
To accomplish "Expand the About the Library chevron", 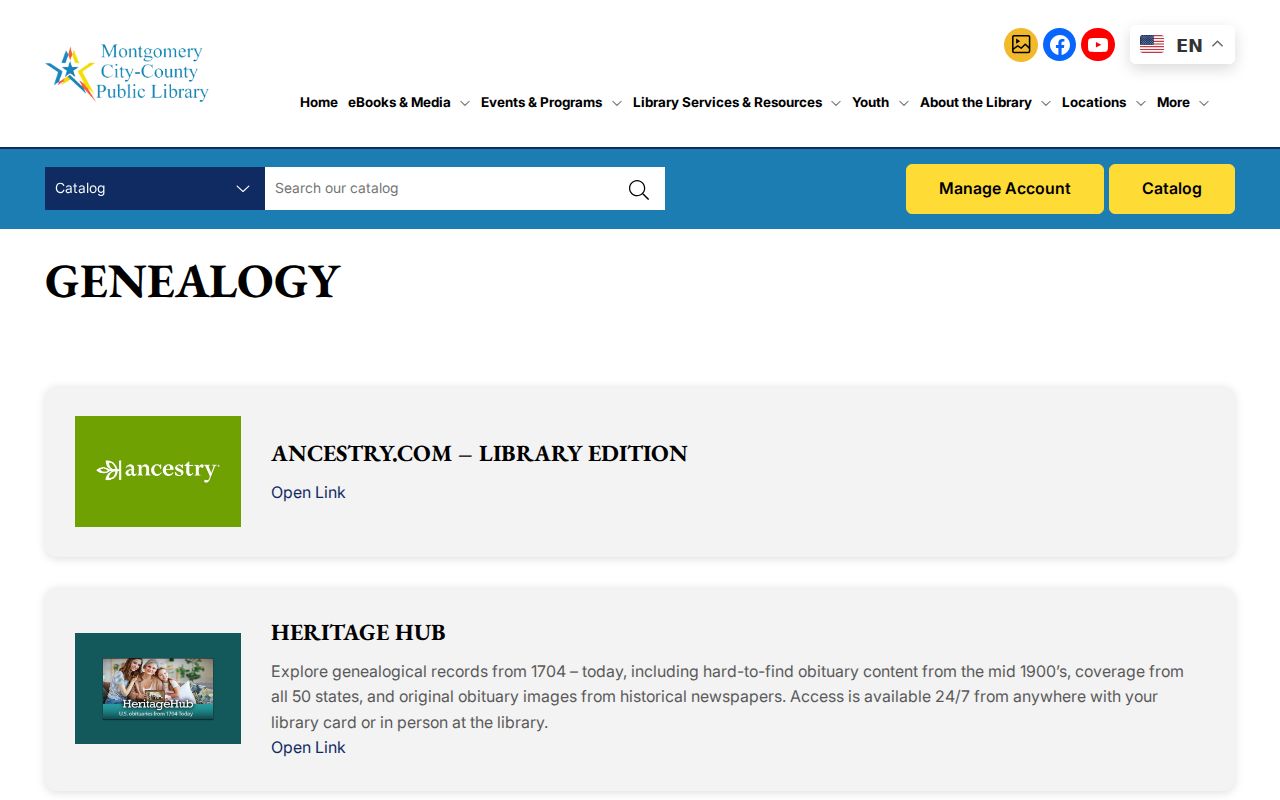I will coord(1045,103).
